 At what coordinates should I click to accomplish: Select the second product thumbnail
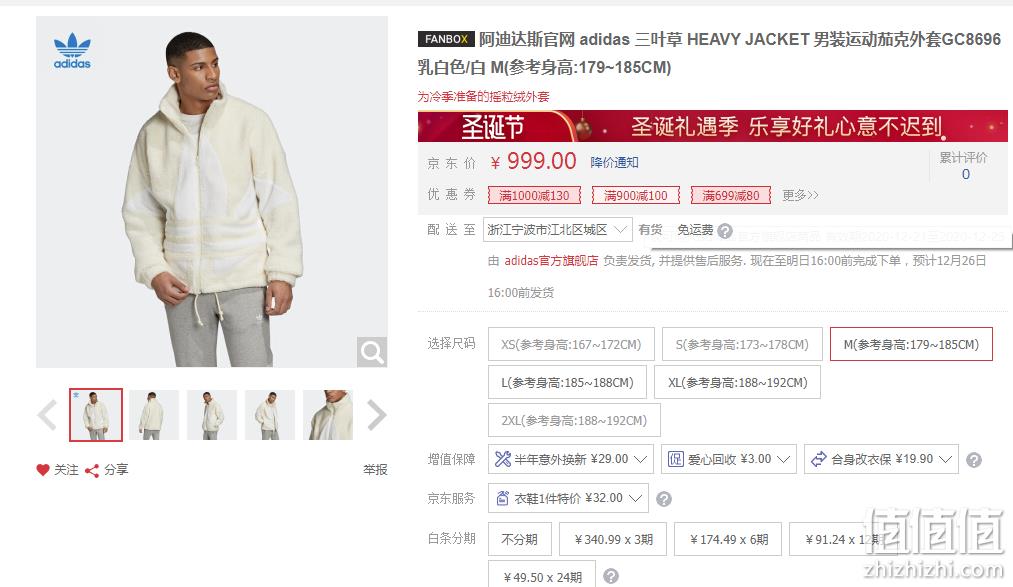click(154, 415)
